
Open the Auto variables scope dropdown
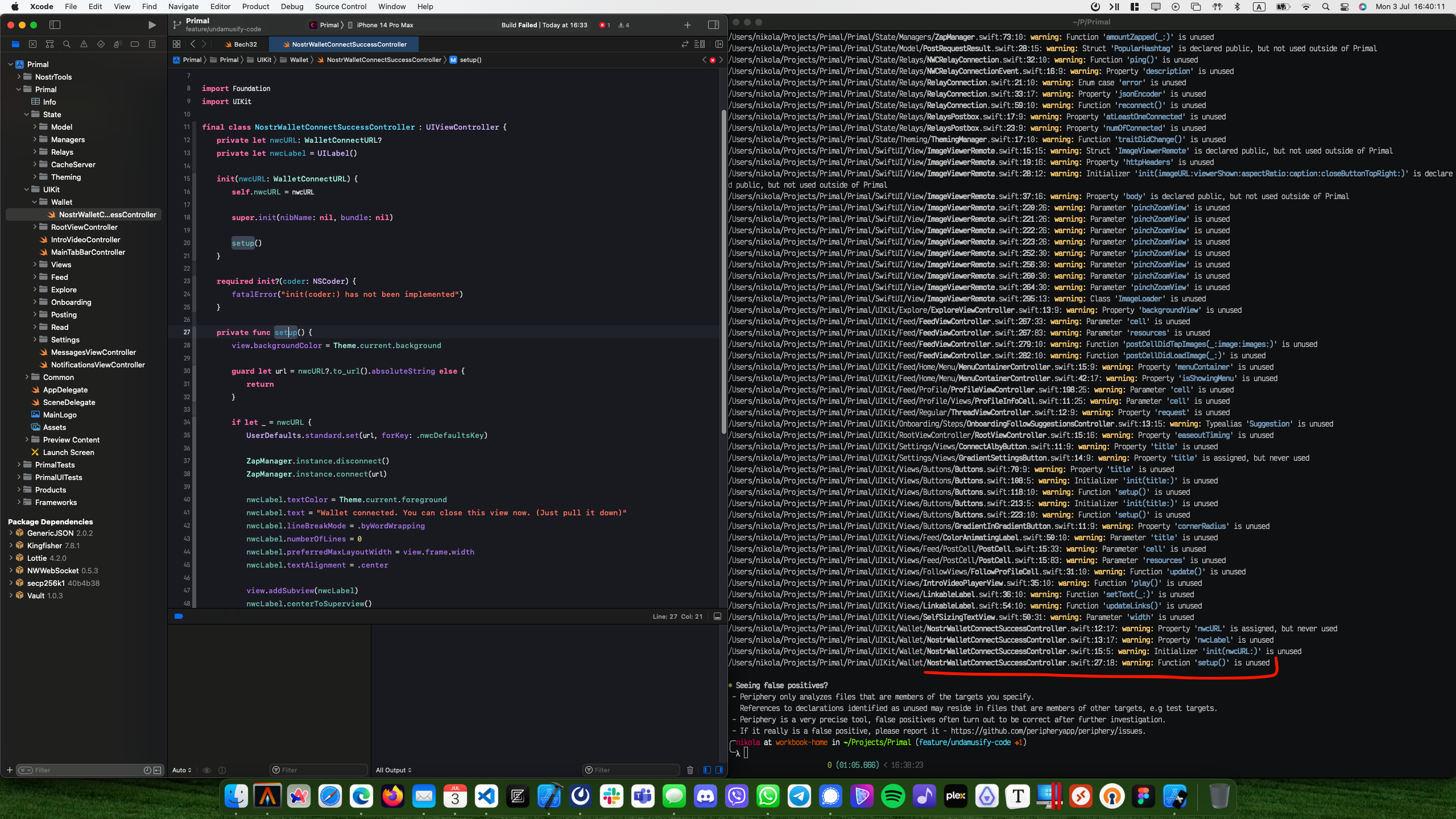(181, 770)
